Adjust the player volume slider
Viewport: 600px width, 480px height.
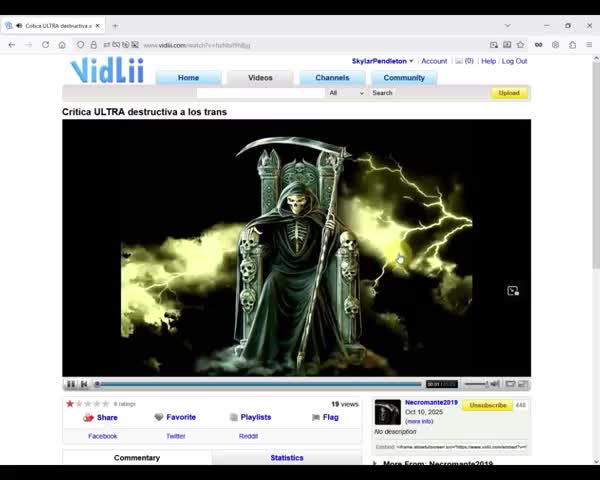tap(476, 384)
